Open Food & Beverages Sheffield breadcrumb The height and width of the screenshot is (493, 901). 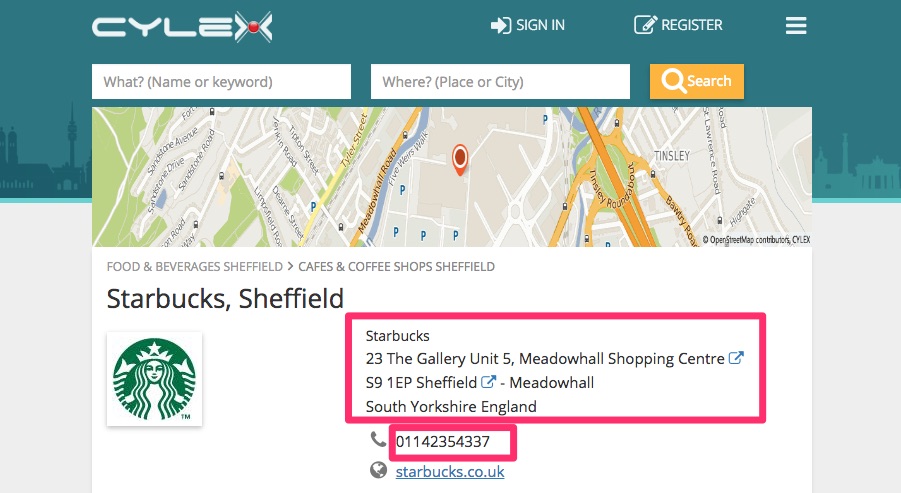[x=195, y=267]
